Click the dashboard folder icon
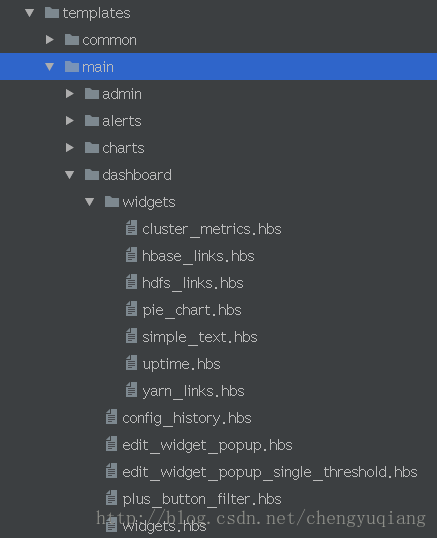The width and height of the screenshot is (437, 538). coord(92,175)
